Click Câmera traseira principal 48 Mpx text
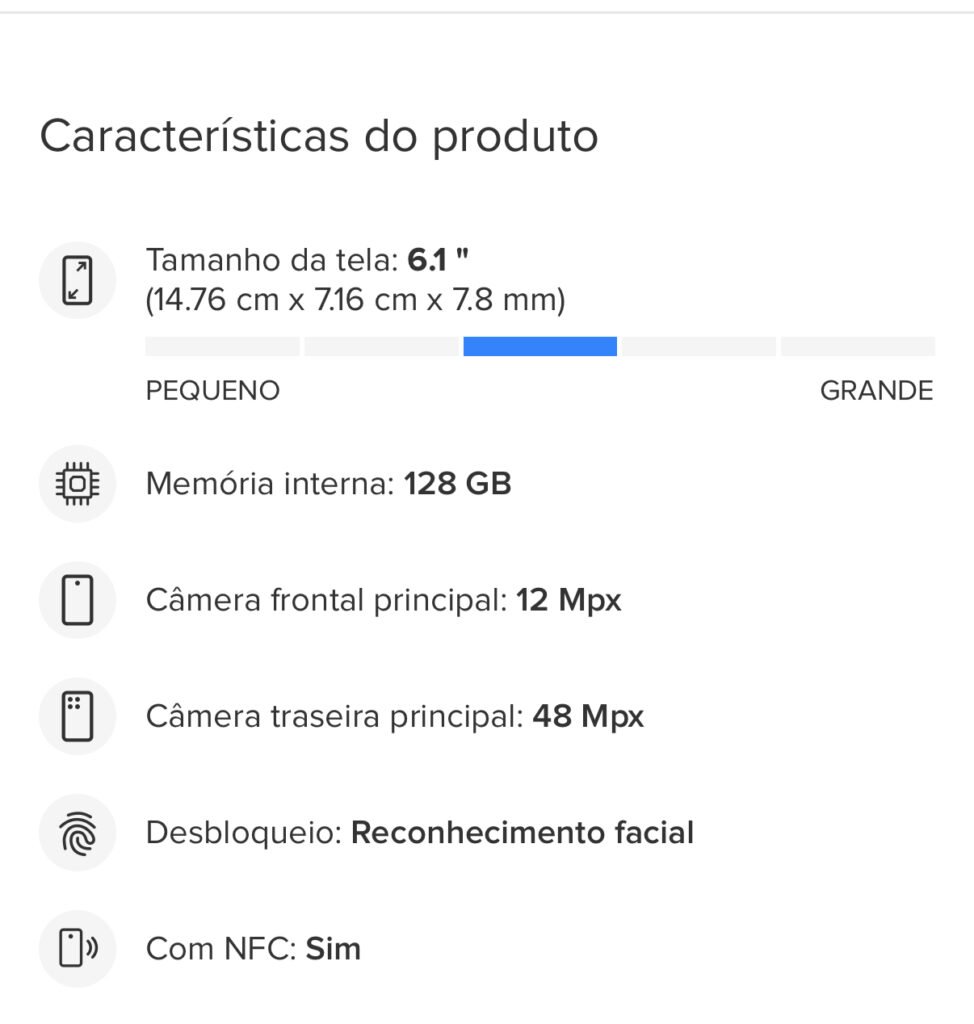 [x=395, y=716]
